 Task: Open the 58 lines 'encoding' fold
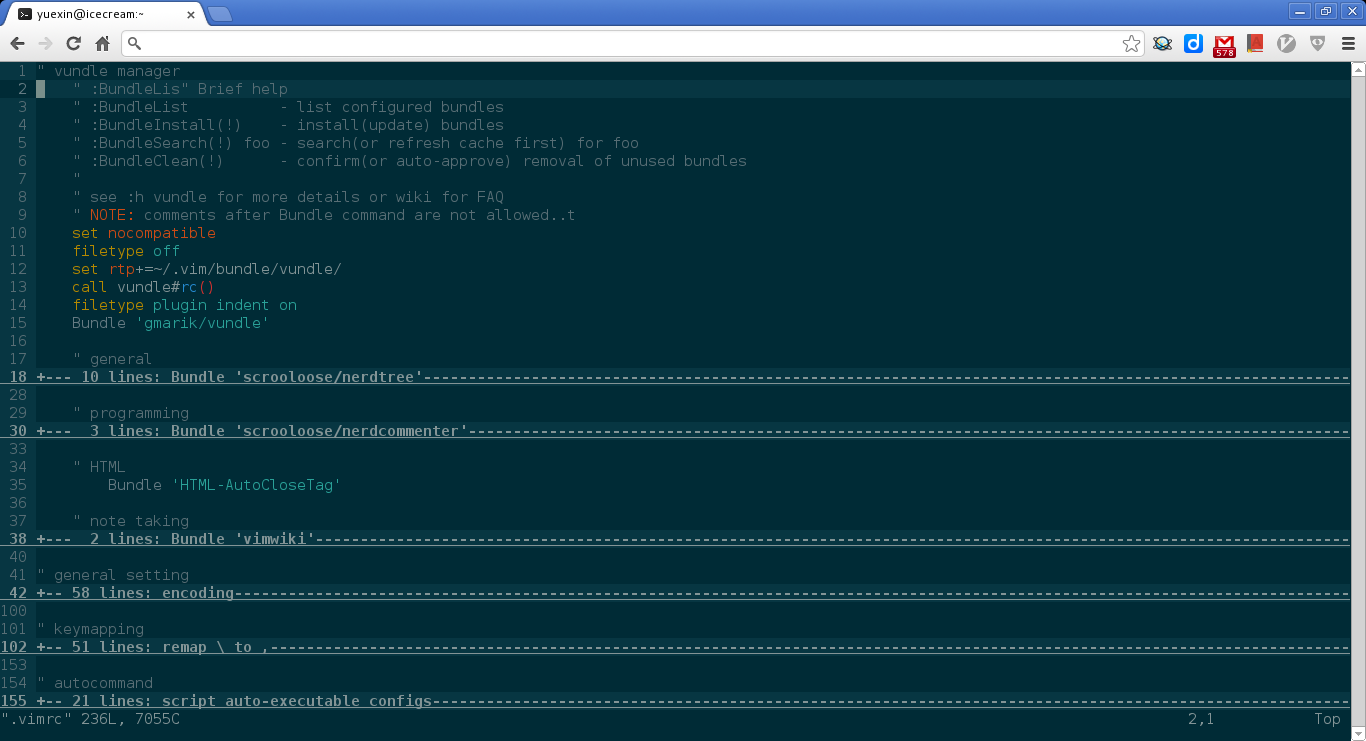693,593
